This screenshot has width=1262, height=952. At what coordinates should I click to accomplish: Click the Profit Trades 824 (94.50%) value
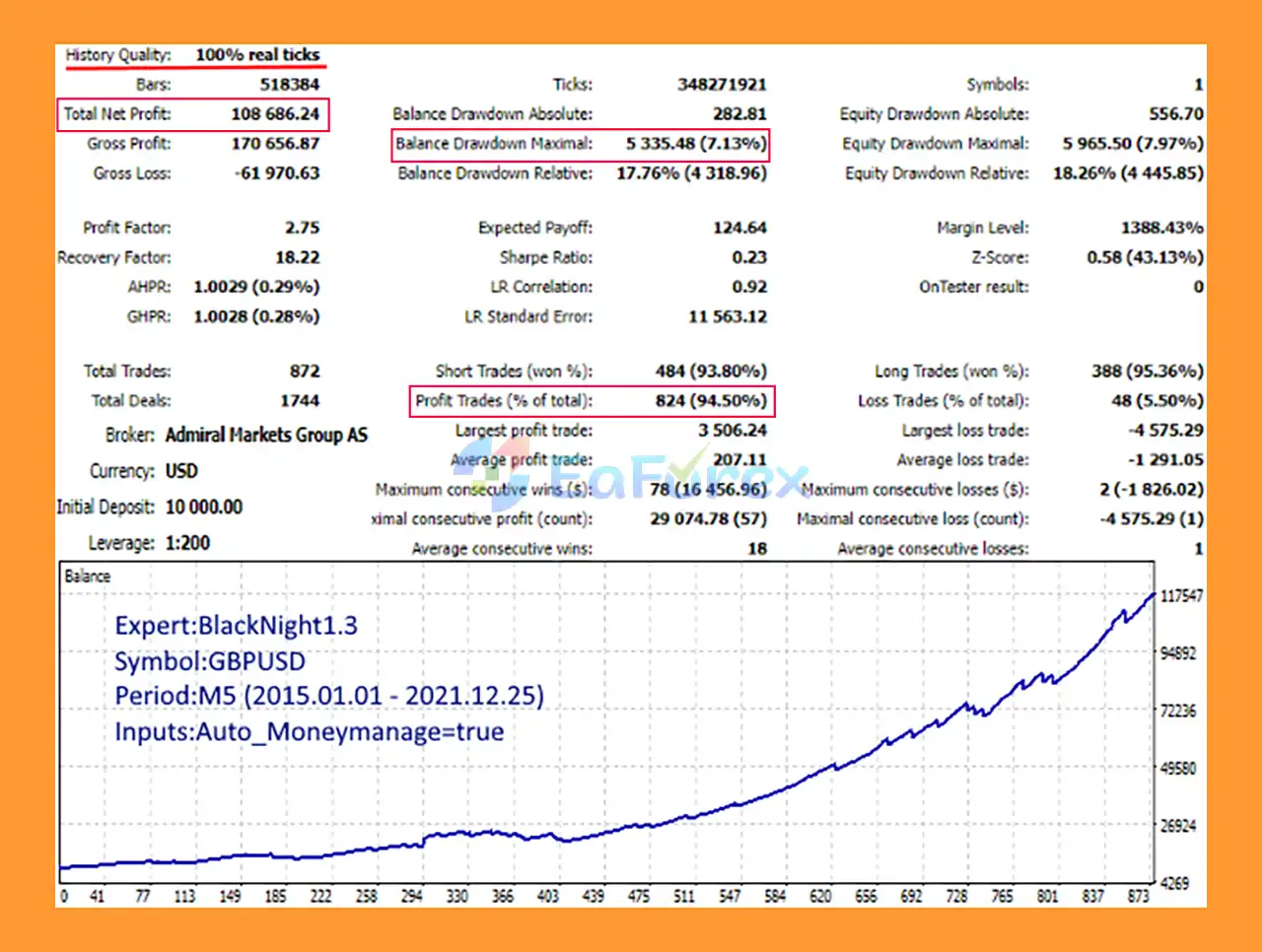710,401
